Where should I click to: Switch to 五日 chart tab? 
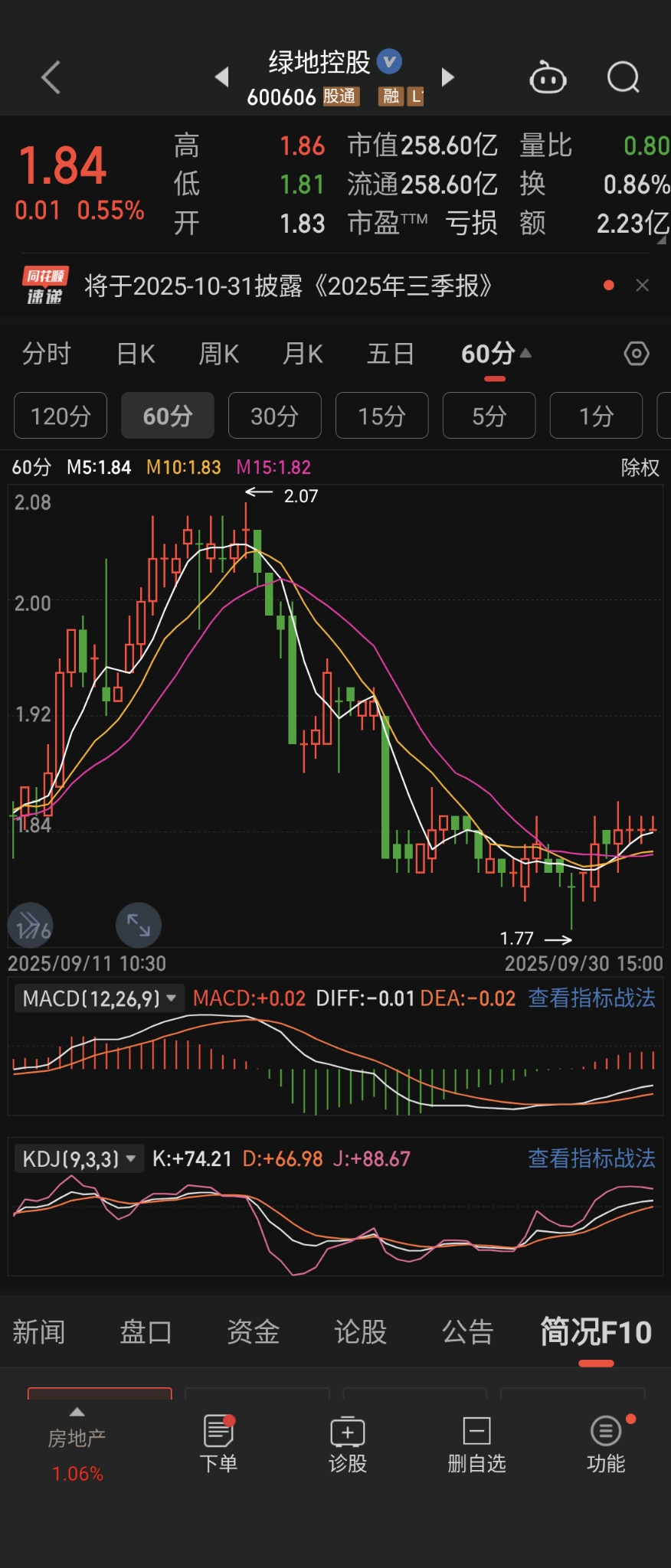tap(390, 354)
